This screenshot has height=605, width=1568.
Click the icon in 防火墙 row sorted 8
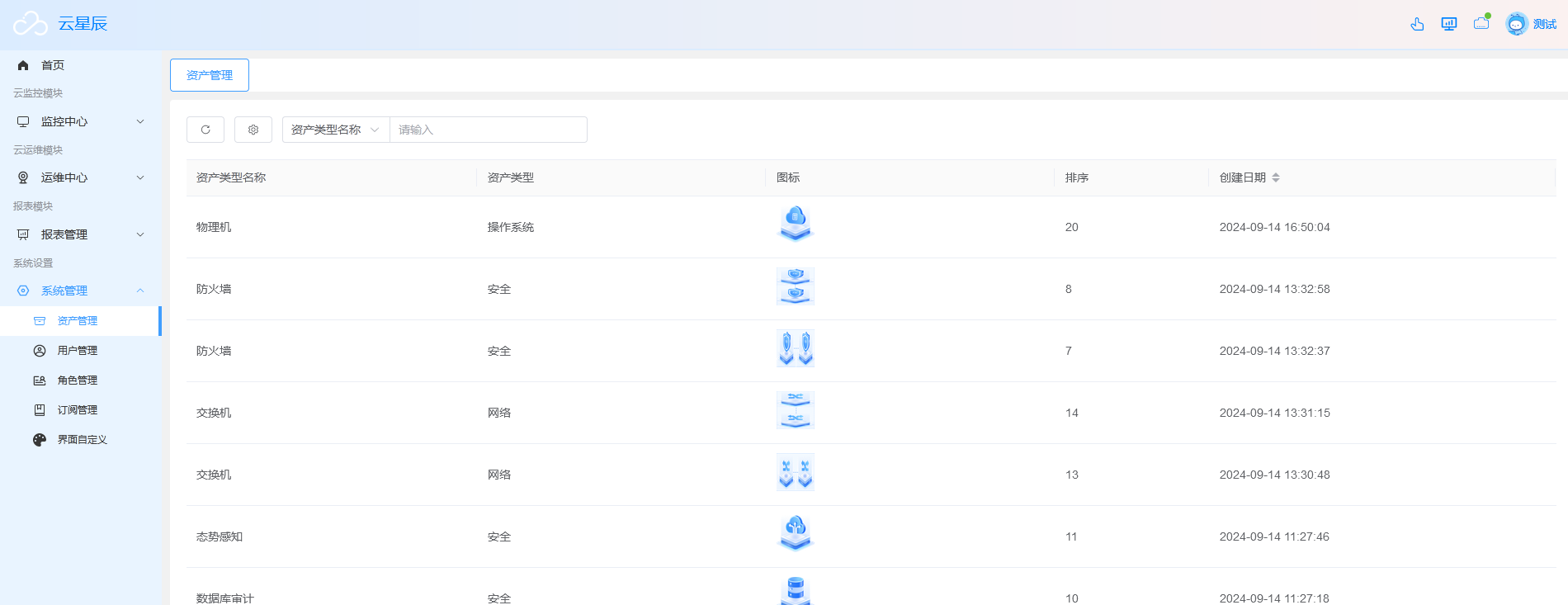point(796,286)
